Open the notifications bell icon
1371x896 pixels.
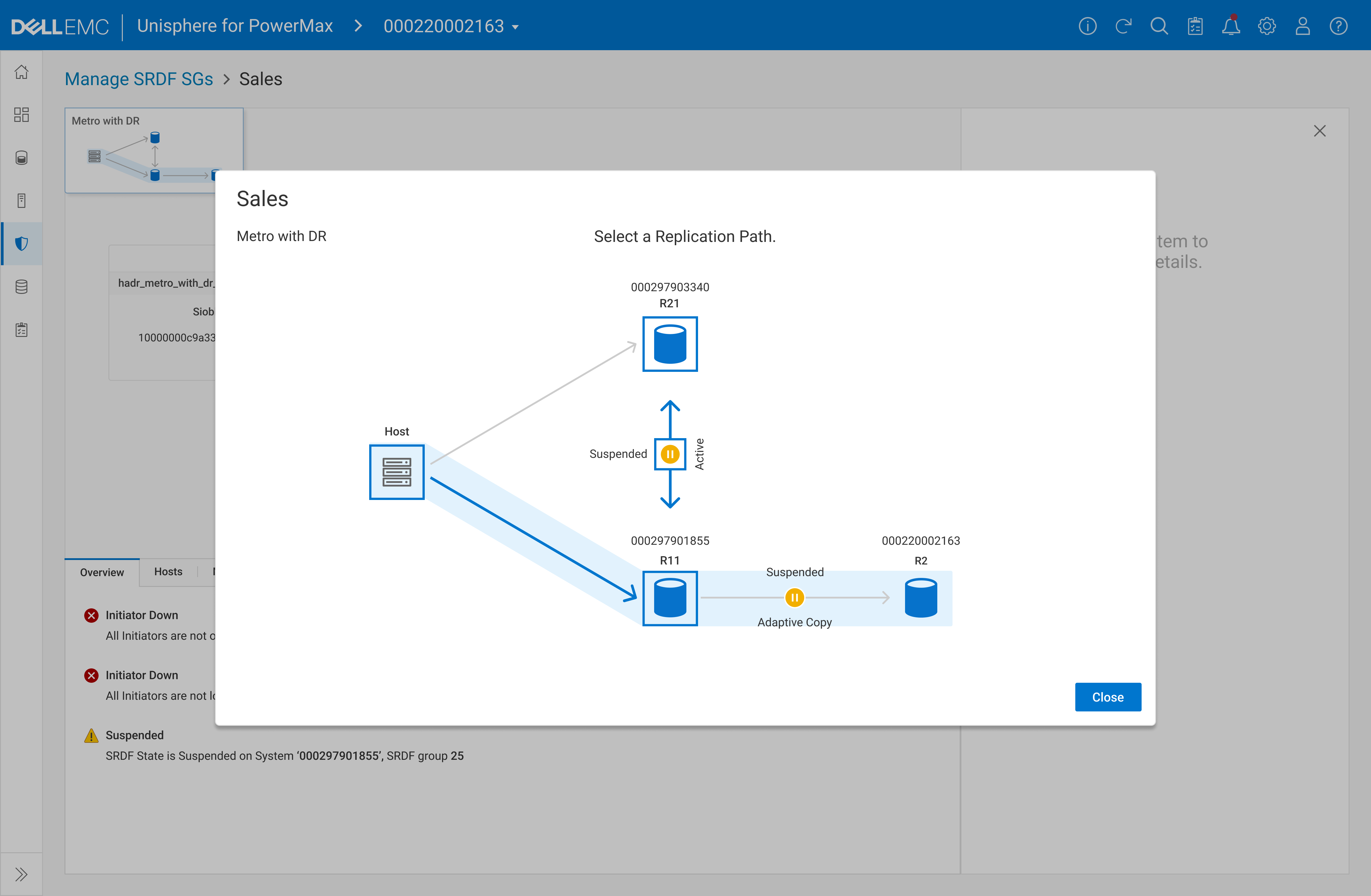(1230, 26)
